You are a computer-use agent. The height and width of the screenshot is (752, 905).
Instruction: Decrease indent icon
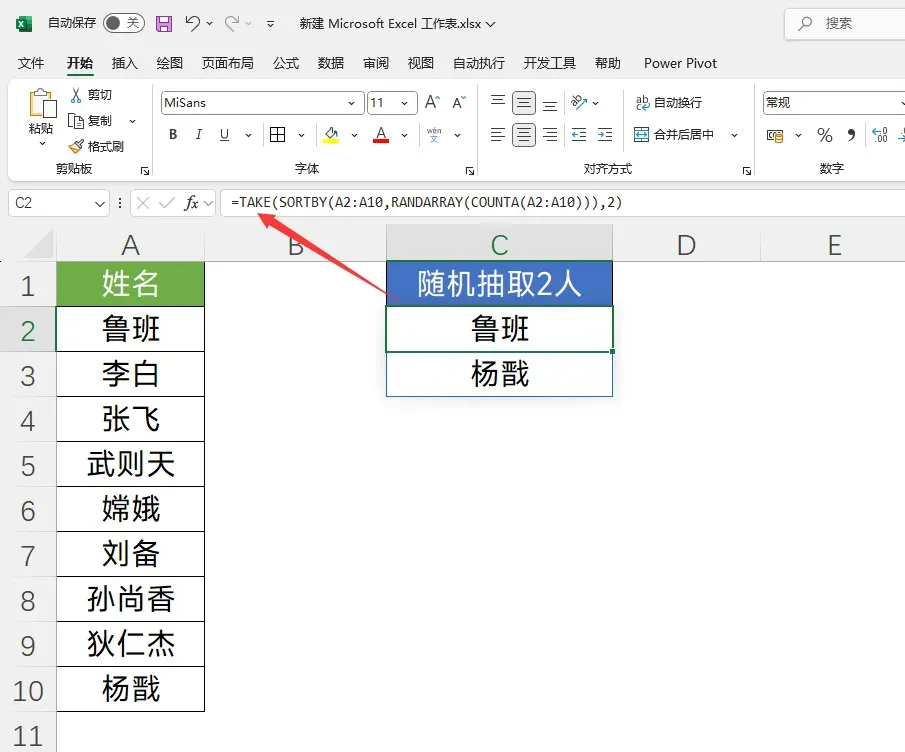coord(579,135)
